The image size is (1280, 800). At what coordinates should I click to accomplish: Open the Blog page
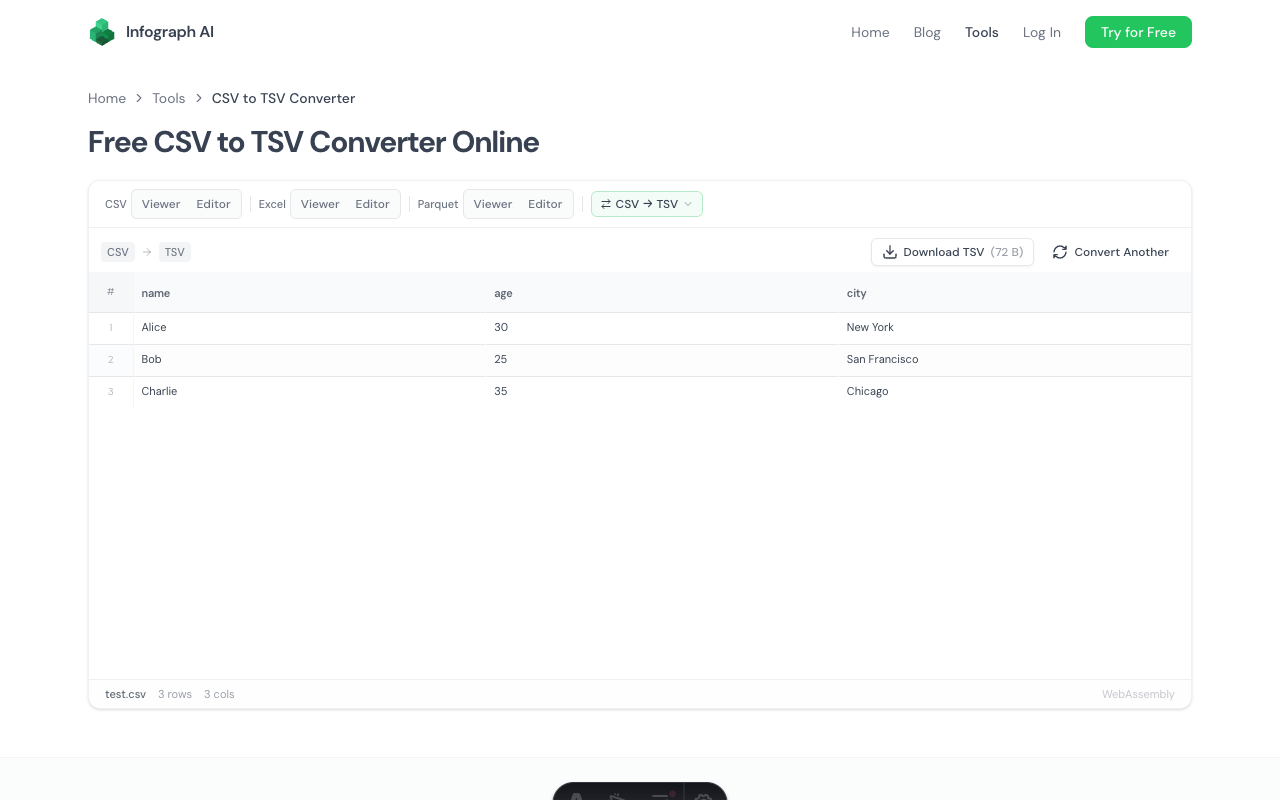click(x=927, y=32)
